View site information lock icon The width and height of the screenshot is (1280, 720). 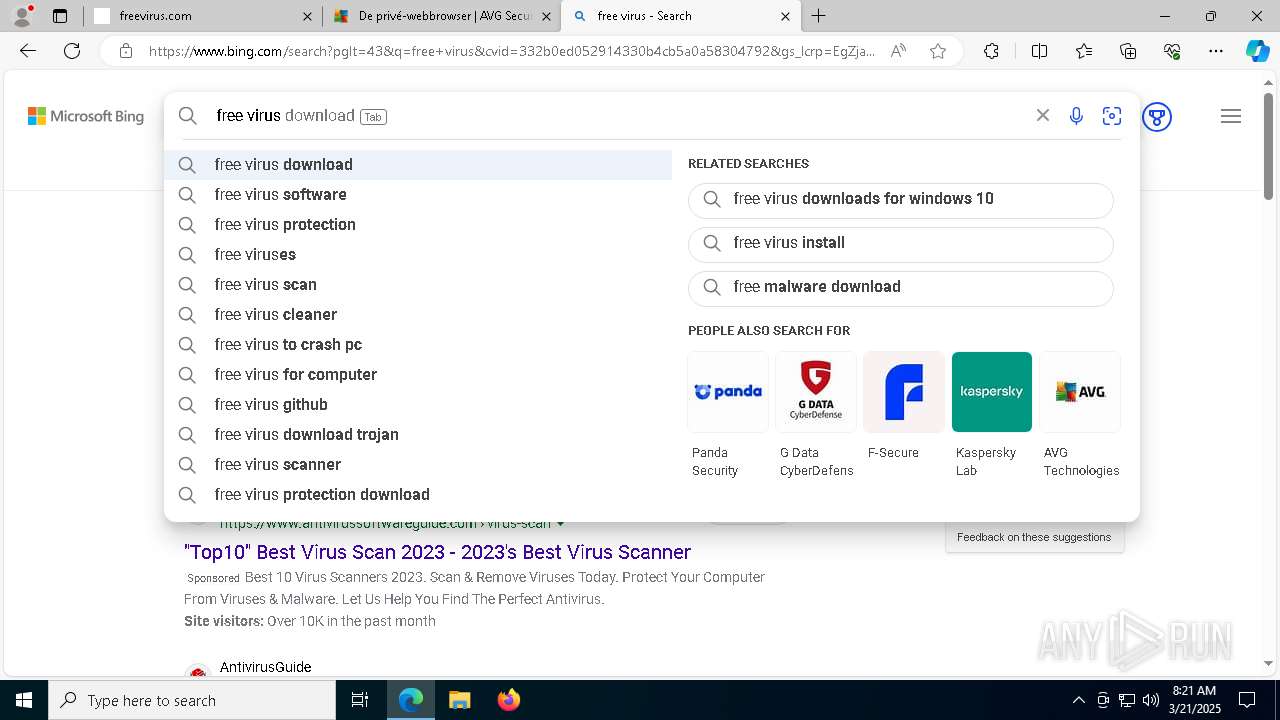point(126,51)
